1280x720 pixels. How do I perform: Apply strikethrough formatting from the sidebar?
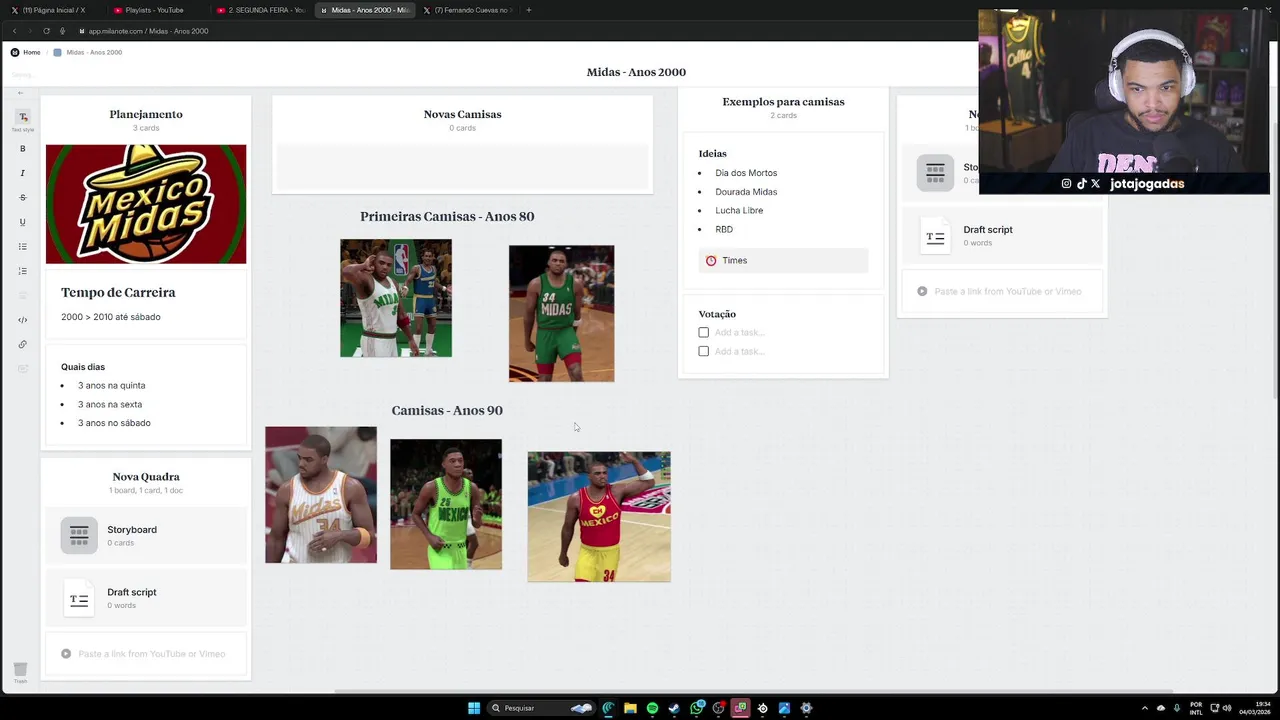coord(23,198)
